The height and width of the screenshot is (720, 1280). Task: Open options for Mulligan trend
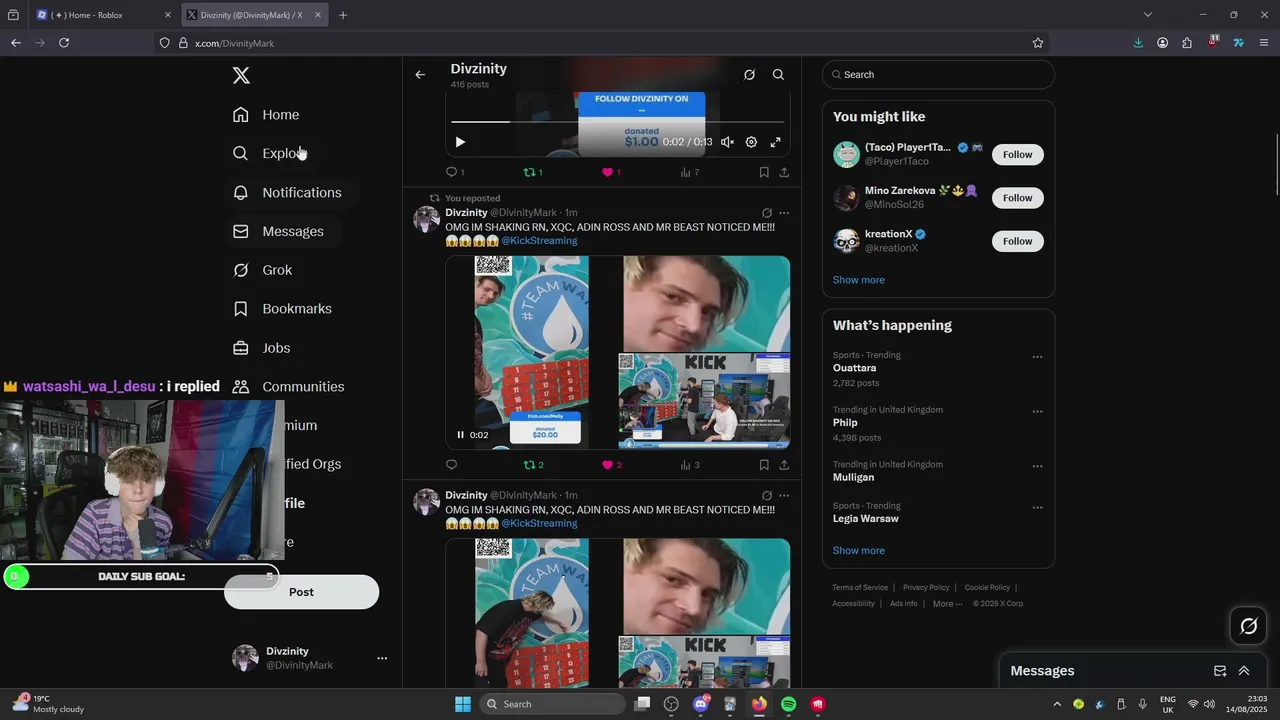coord(1037,466)
